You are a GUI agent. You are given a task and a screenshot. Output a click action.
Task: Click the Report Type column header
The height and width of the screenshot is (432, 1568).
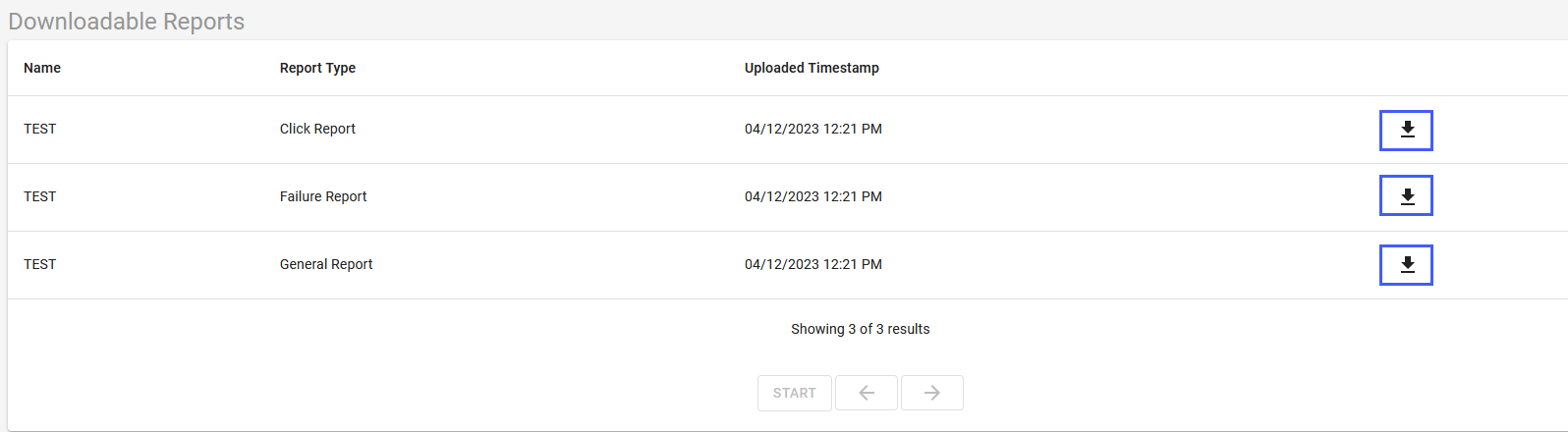[317, 68]
